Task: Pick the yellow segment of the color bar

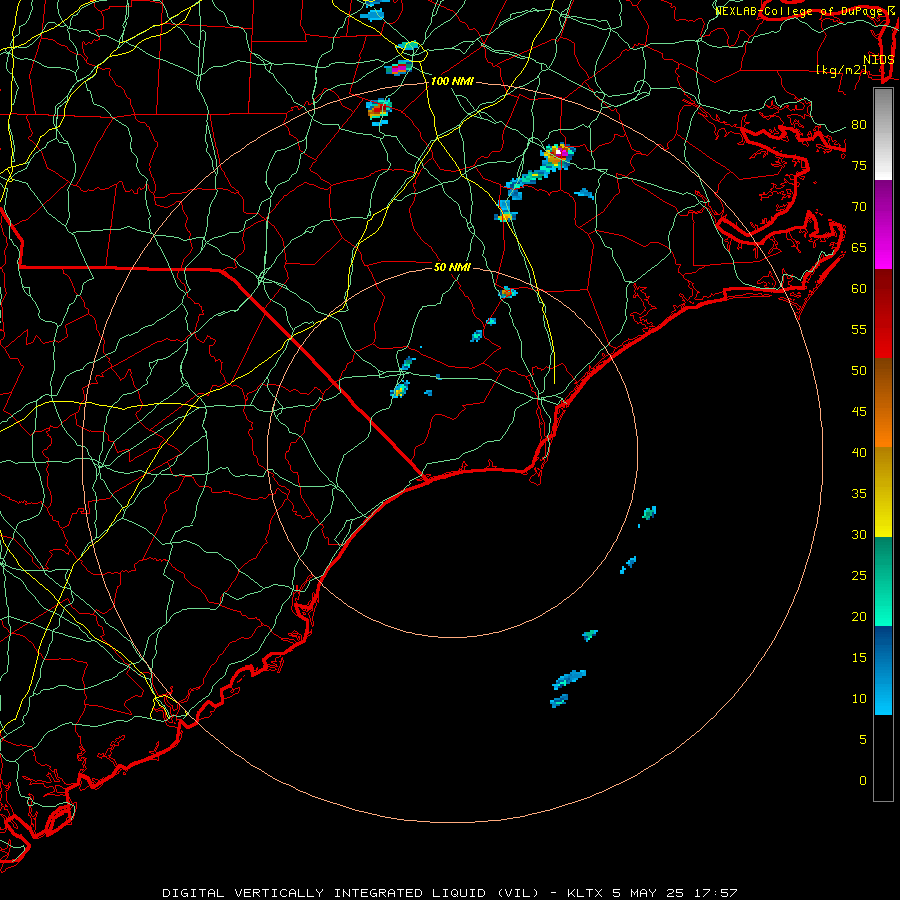Action: (883, 492)
